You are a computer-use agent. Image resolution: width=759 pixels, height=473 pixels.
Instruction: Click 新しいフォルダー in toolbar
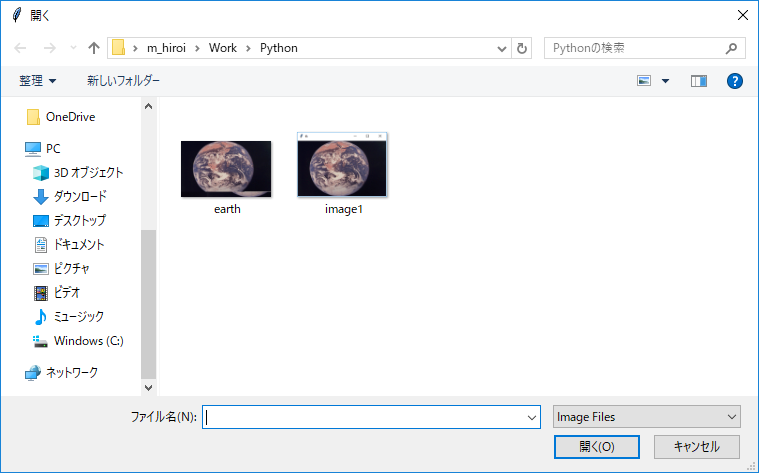(123, 80)
